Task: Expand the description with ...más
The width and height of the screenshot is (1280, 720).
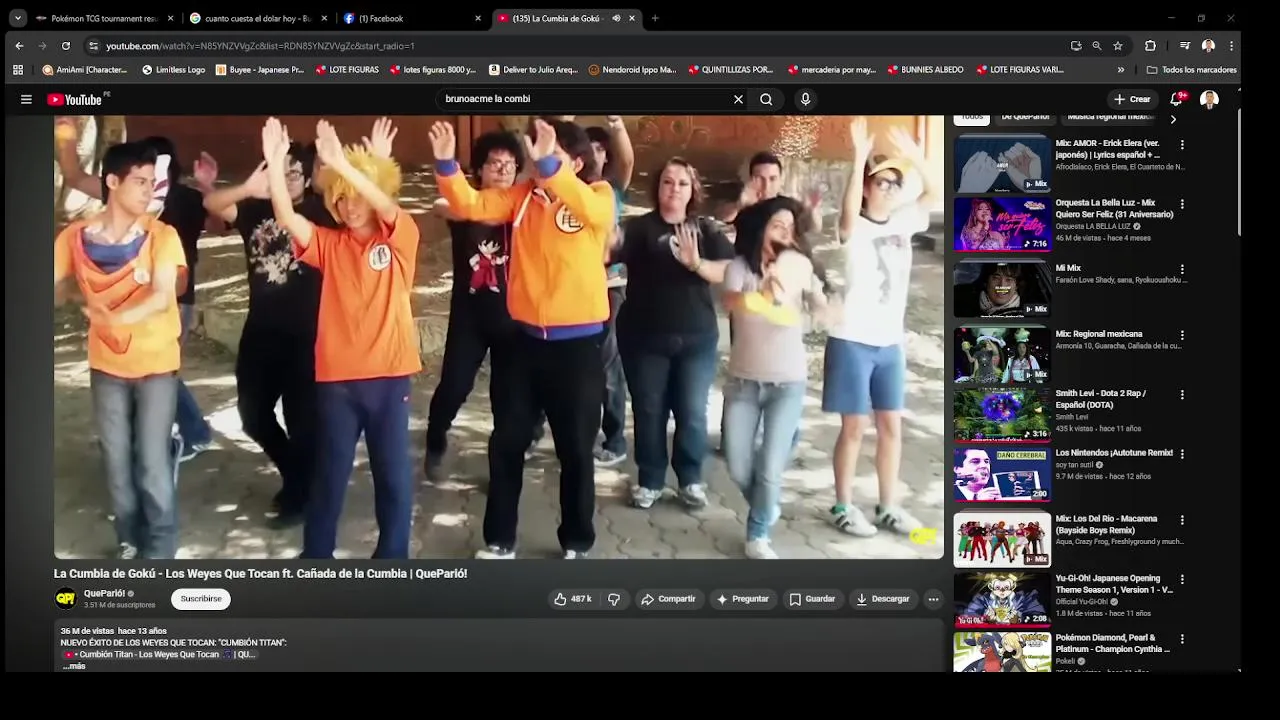Action: (74, 666)
